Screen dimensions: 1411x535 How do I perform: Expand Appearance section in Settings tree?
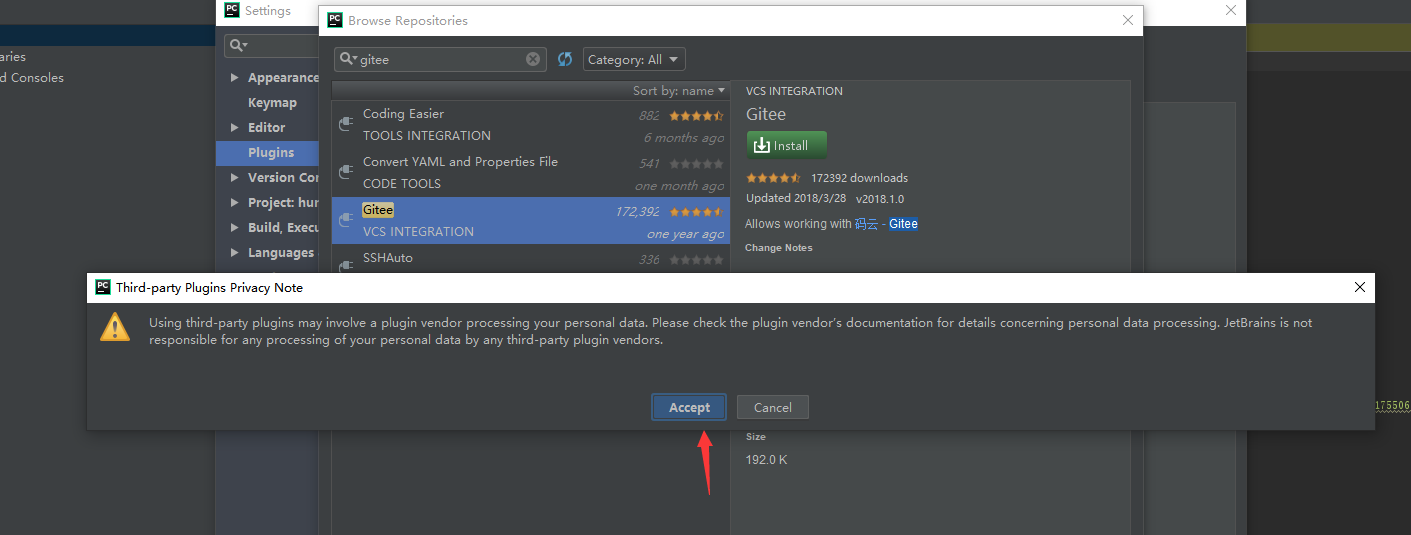[x=235, y=77]
